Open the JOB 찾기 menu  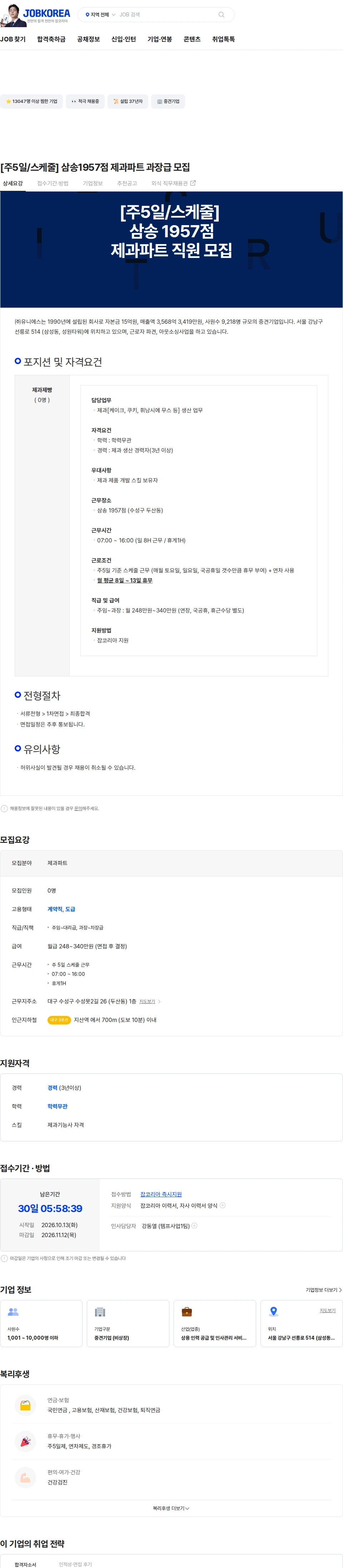click(13, 39)
